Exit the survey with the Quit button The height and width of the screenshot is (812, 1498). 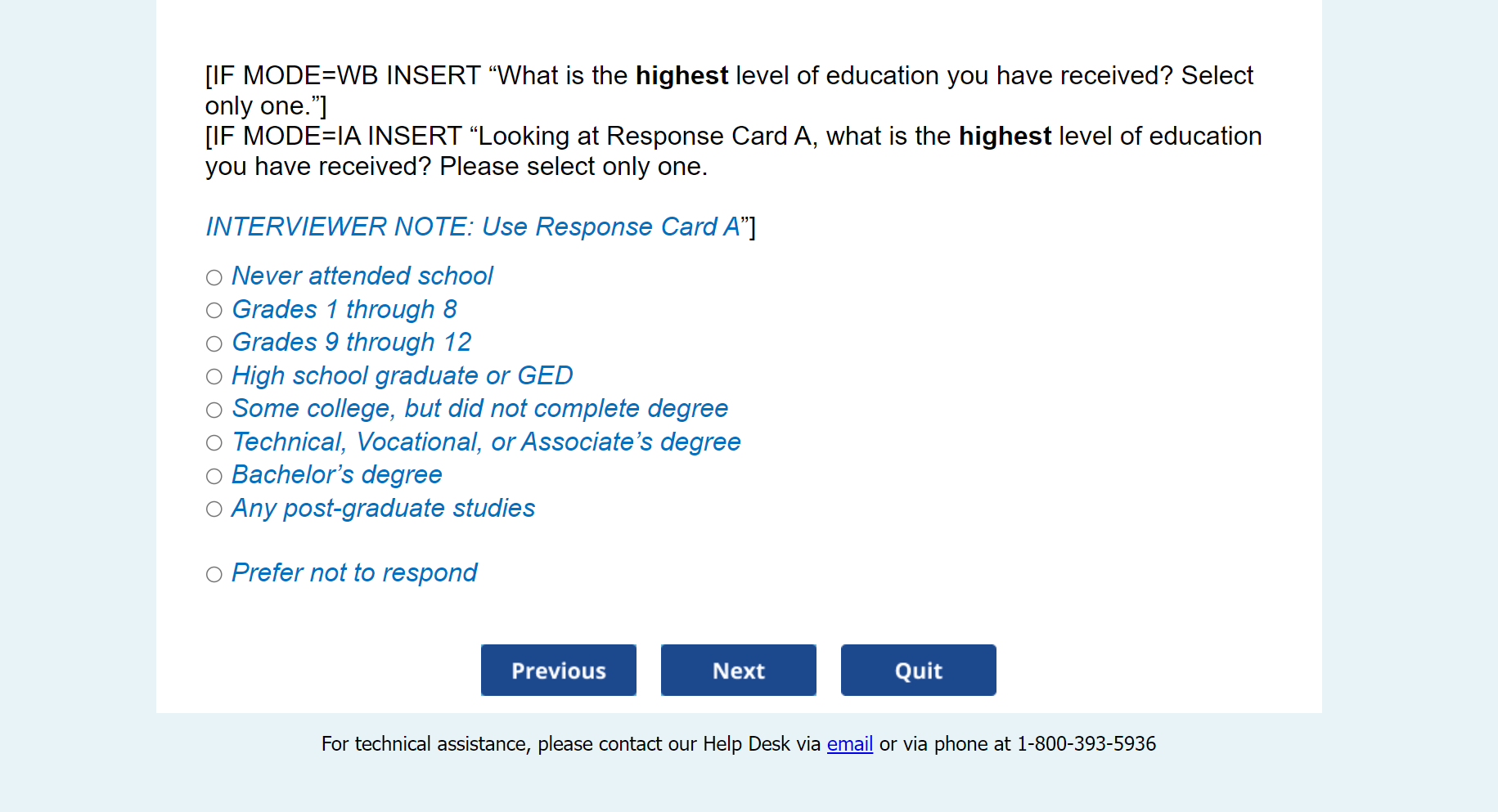click(918, 671)
